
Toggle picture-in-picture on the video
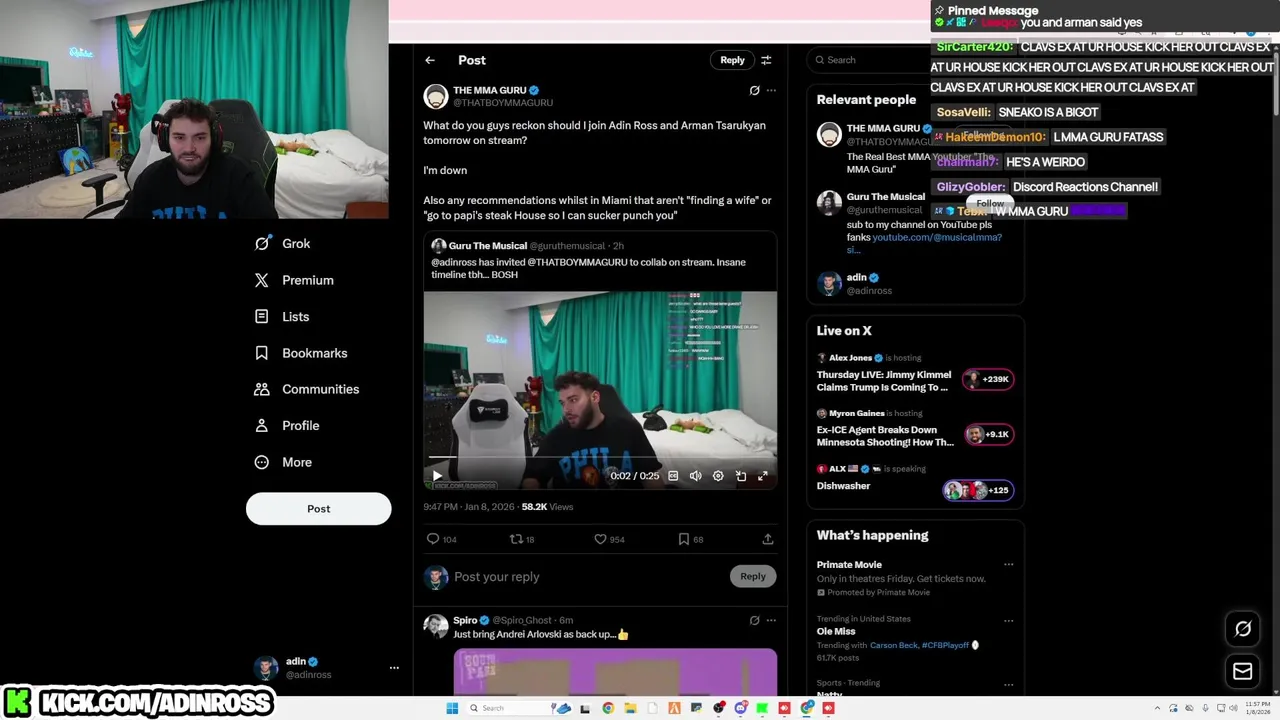pos(741,476)
